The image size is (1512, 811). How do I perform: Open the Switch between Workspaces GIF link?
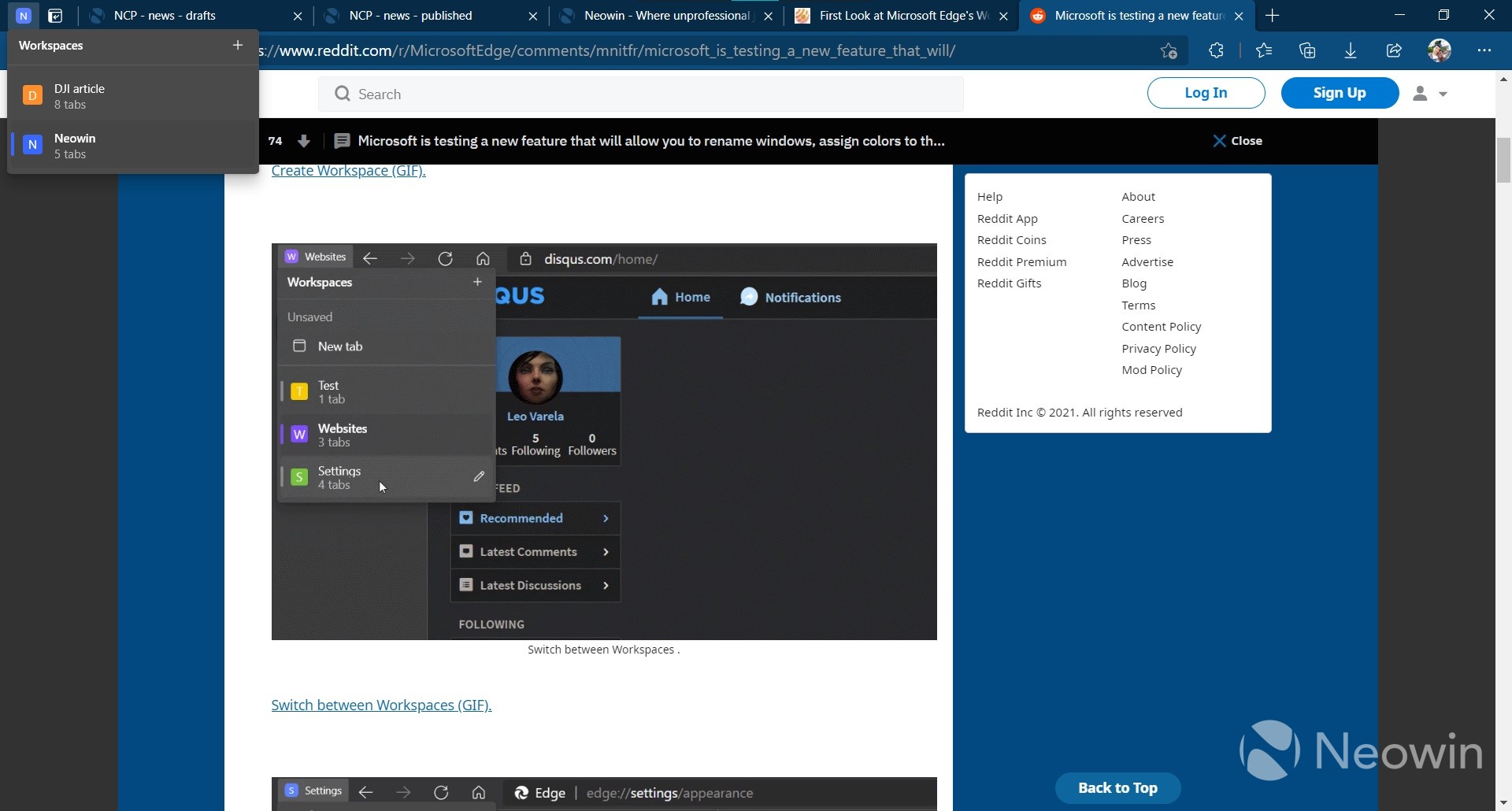pos(380,705)
